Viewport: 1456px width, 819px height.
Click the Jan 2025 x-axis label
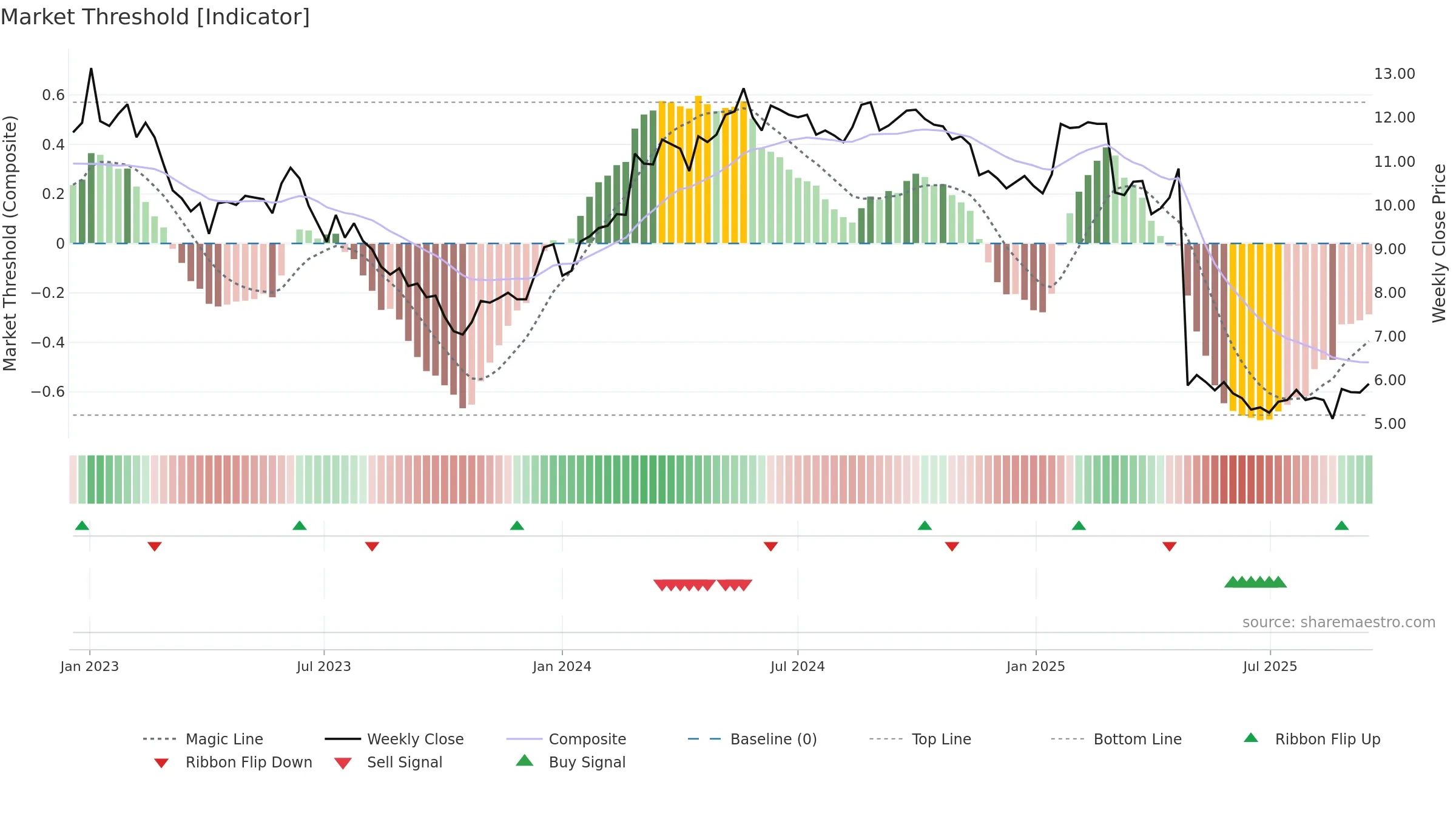[1036, 666]
